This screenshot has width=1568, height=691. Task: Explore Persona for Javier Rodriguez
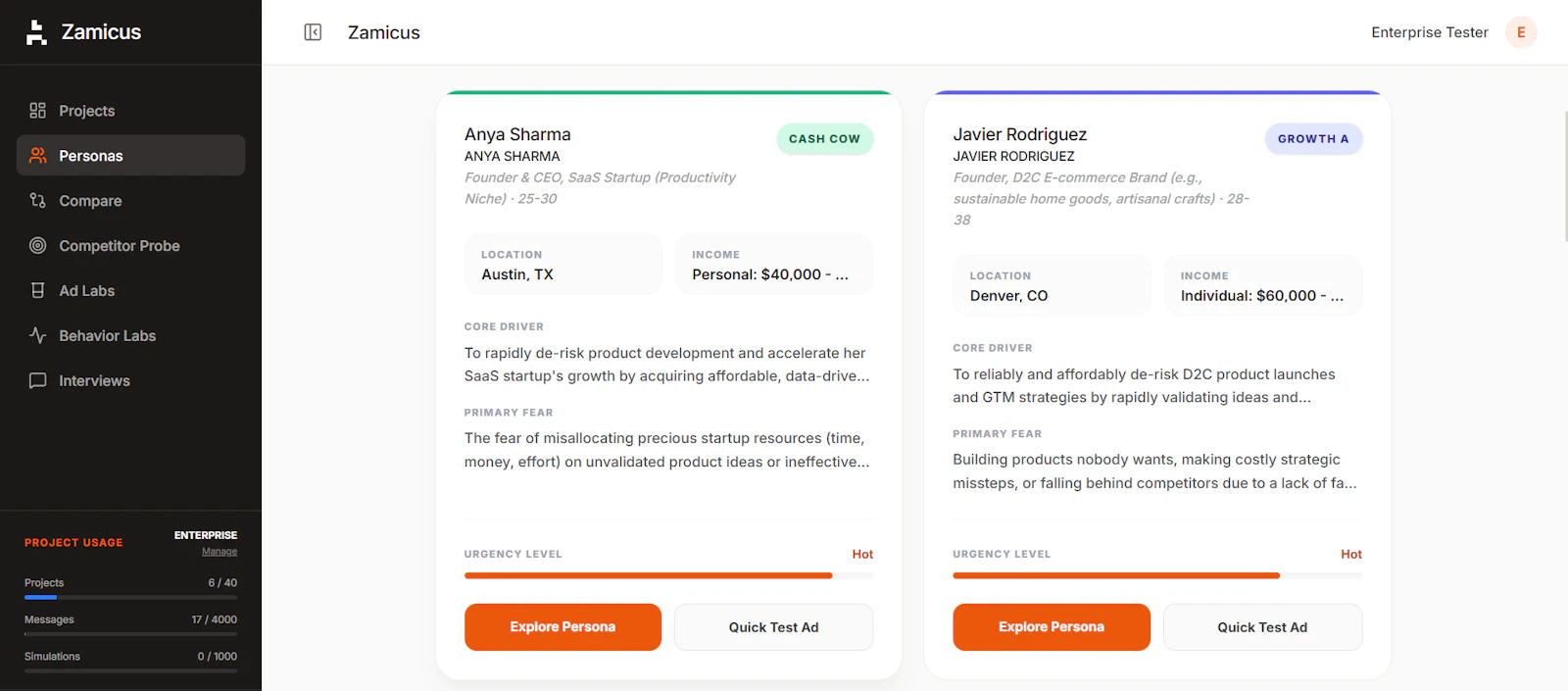pyautogui.click(x=1052, y=627)
